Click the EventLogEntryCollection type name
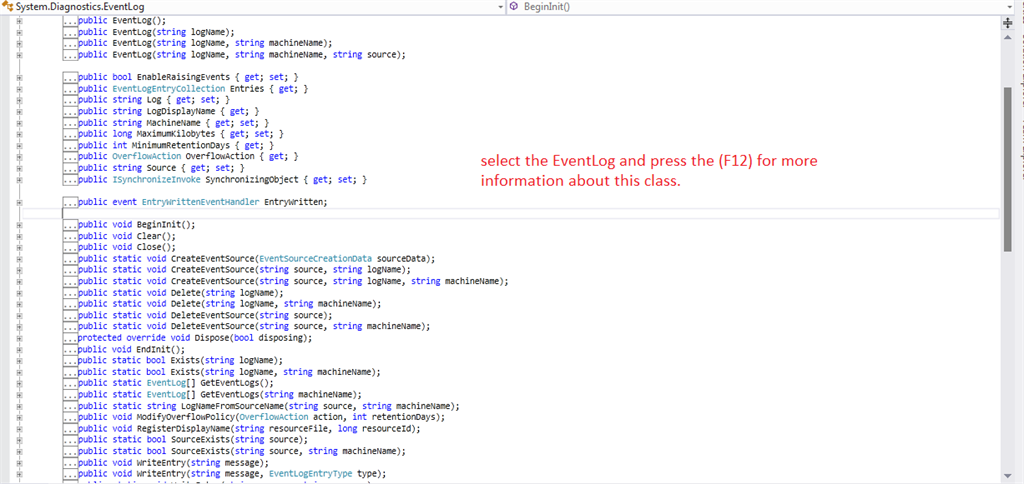Viewport: 1024px width, 484px height. tap(168, 88)
